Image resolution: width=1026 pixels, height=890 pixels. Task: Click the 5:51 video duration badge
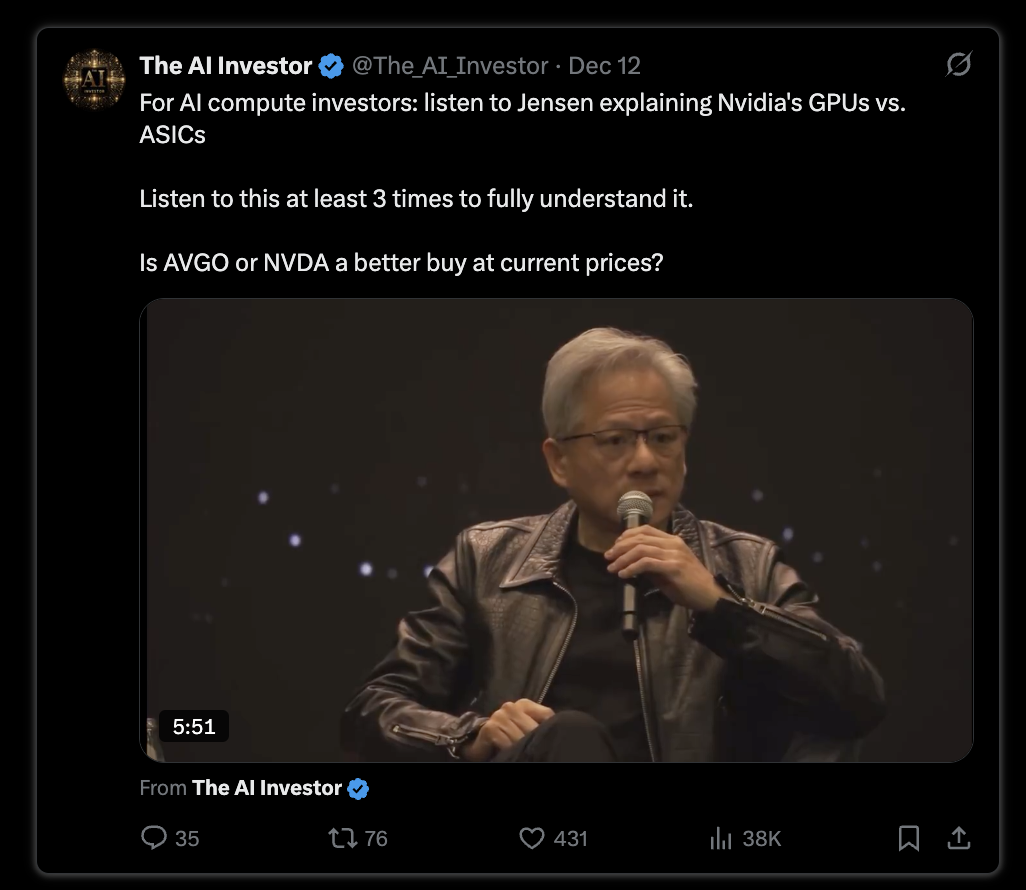click(x=194, y=726)
